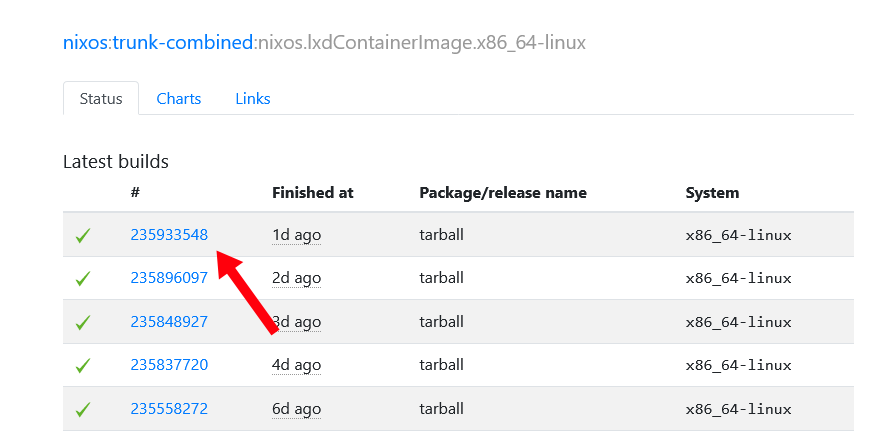Viewport: 893px width, 445px height.
Task: Open the trunk-combined jobset link
Action: tap(182, 43)
